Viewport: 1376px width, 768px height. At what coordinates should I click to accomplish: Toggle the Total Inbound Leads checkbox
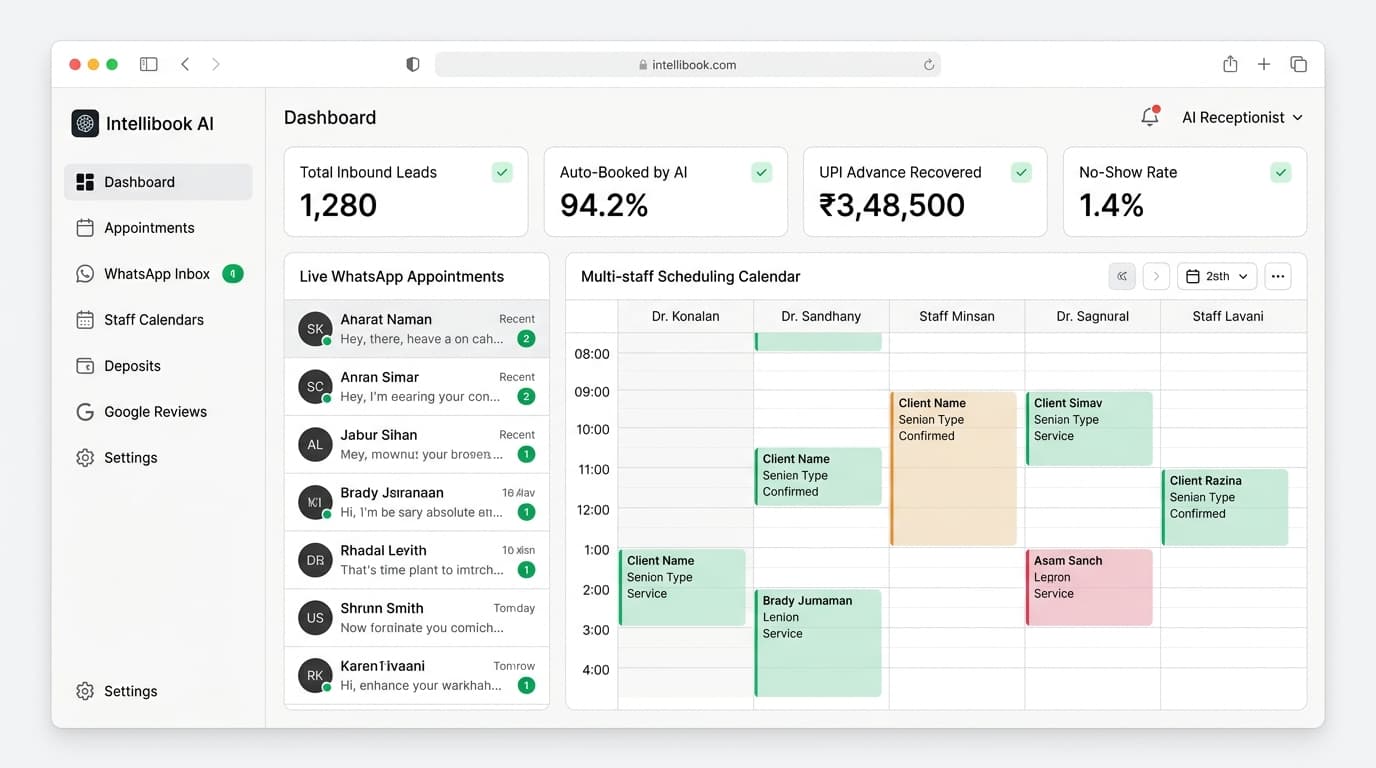(502, 172)
